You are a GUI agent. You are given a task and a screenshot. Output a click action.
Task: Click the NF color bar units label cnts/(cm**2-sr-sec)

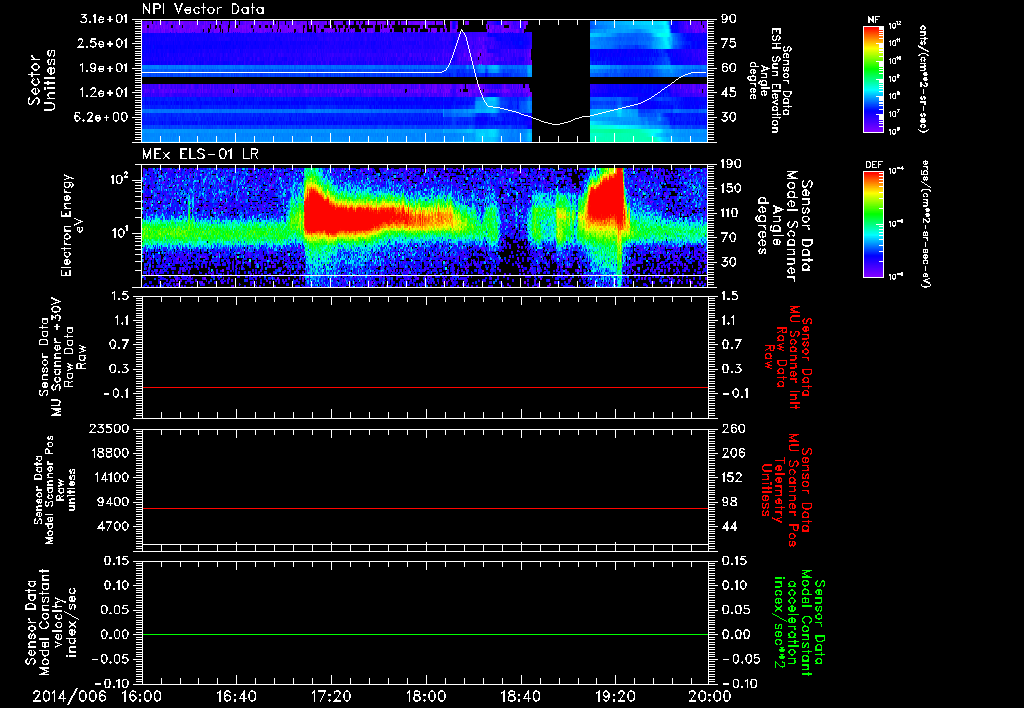923,79
